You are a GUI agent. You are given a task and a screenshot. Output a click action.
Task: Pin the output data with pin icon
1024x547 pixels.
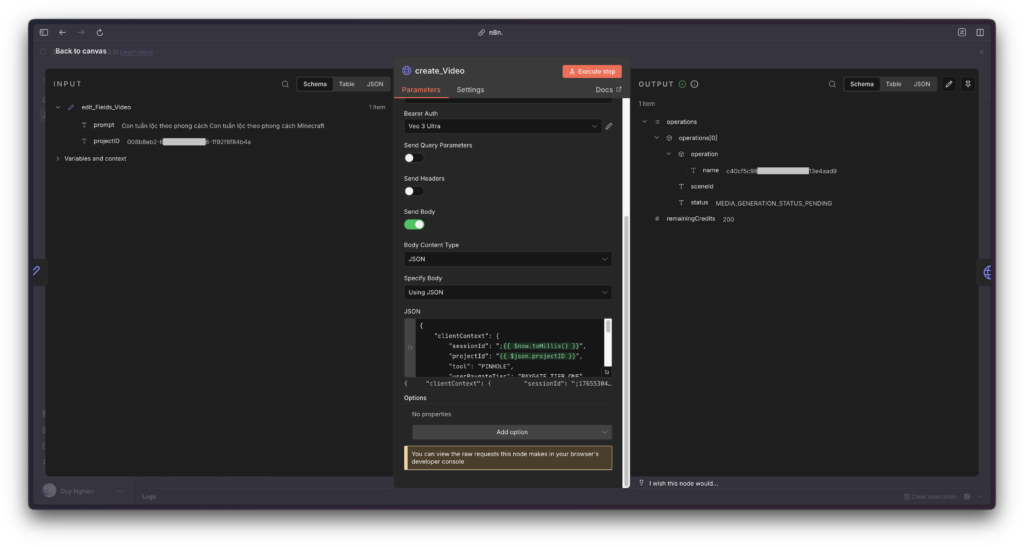click(968, 84)
